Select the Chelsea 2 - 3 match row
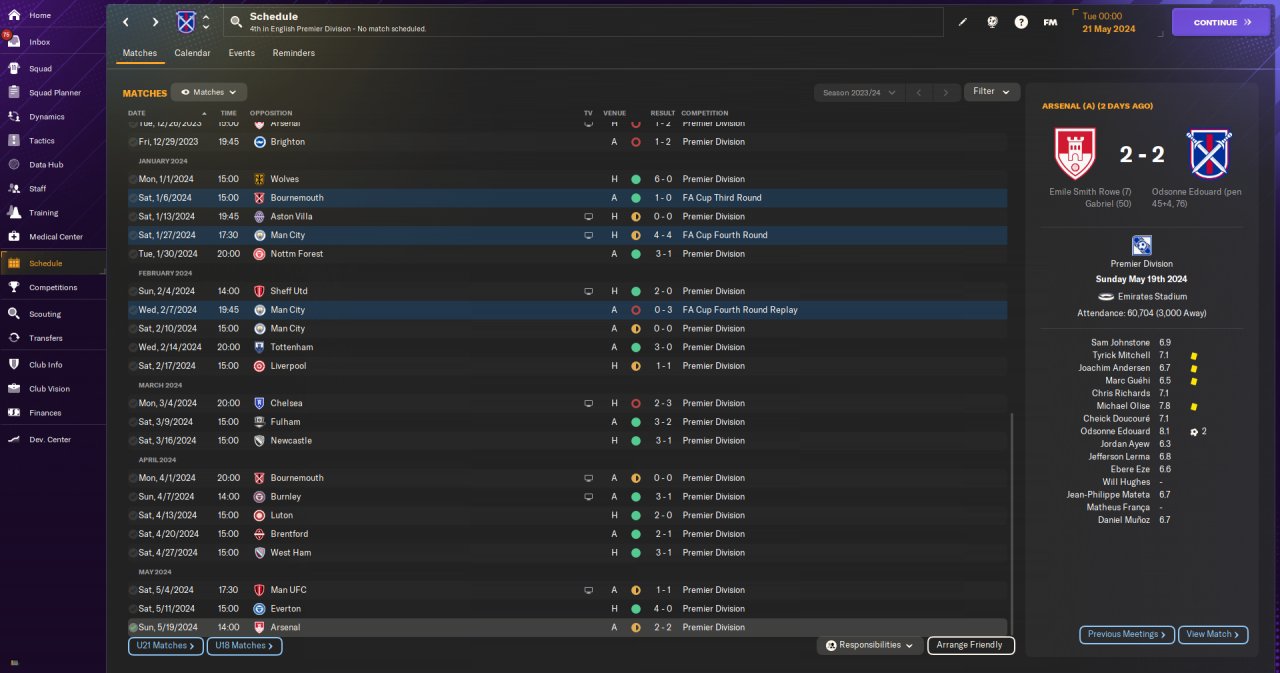The height and width of the screenshot is (673, 1280). point(567,403)
